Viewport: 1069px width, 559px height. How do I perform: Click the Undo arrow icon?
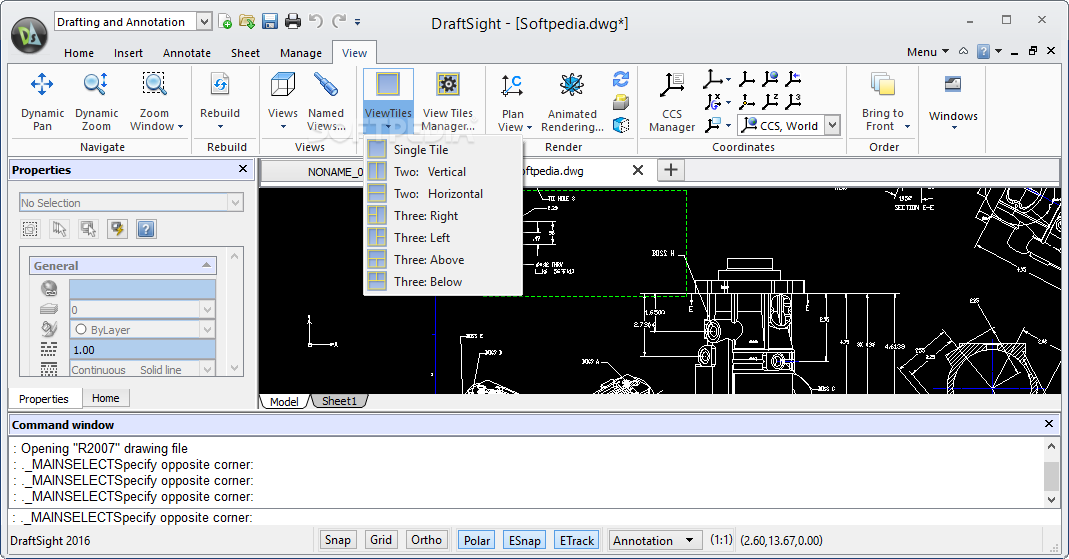316,21
